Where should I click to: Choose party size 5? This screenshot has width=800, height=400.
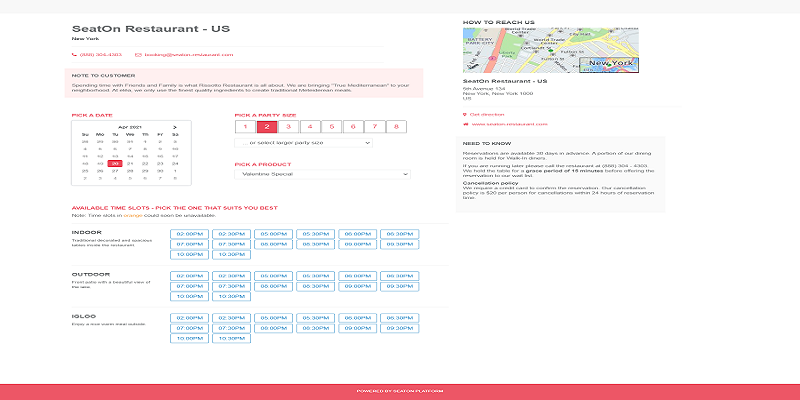tap(332, 127)
